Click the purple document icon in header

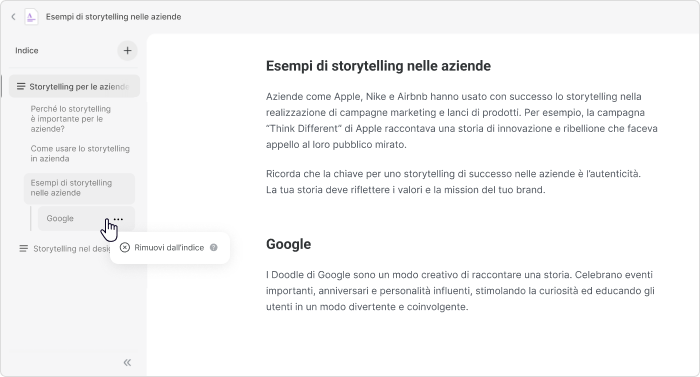(x=31, y=17)
